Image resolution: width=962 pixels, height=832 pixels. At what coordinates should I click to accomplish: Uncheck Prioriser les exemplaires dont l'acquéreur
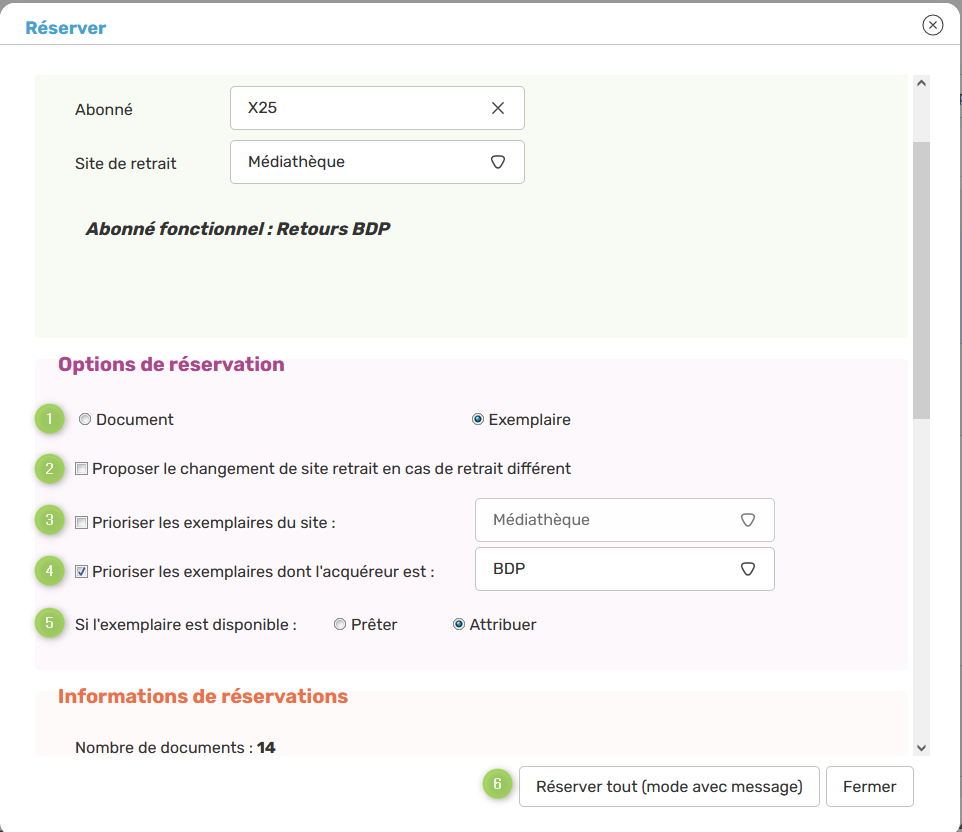pos(82,572)
